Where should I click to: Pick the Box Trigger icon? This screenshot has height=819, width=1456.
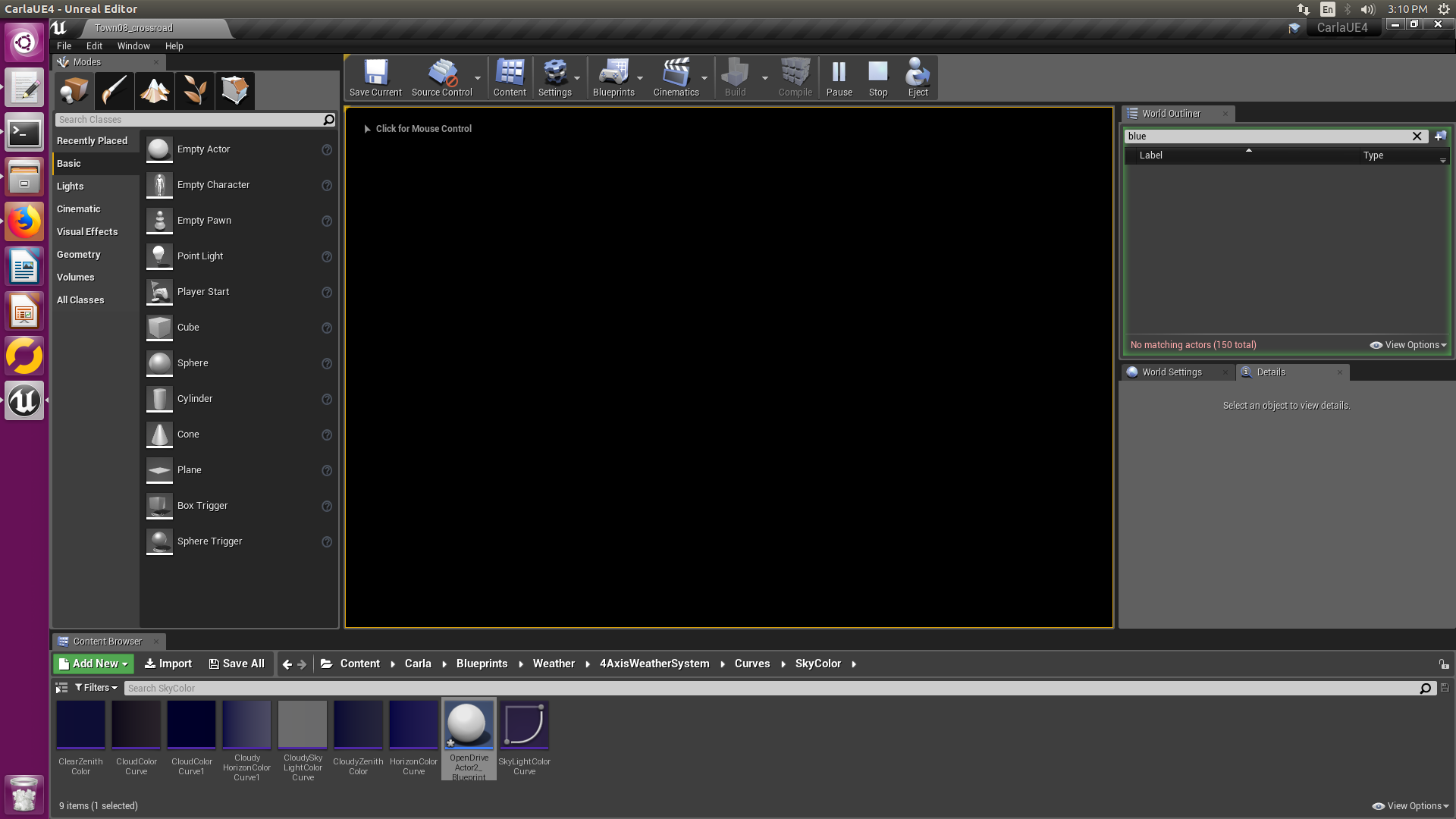tap(159, 506)
